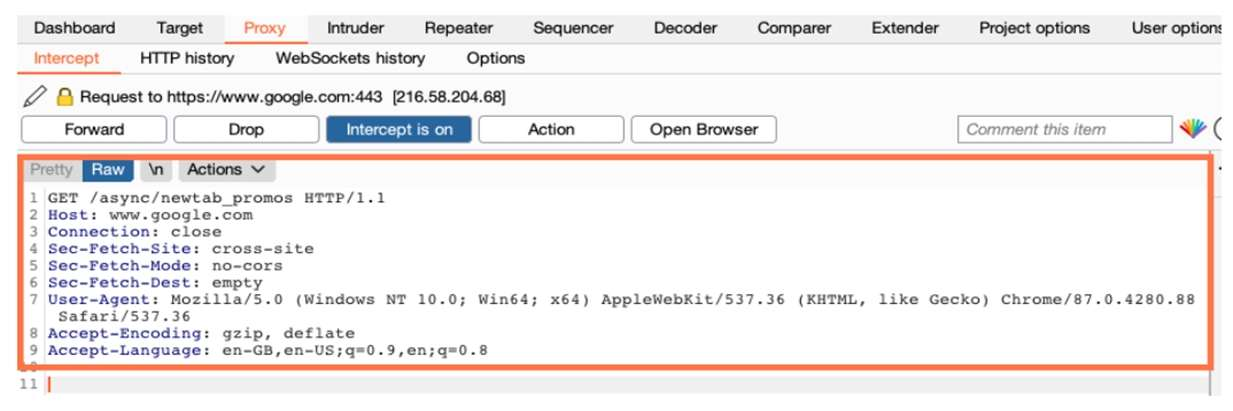
Task: Expand the Actions dropdown menu
Action: point(225,170)
